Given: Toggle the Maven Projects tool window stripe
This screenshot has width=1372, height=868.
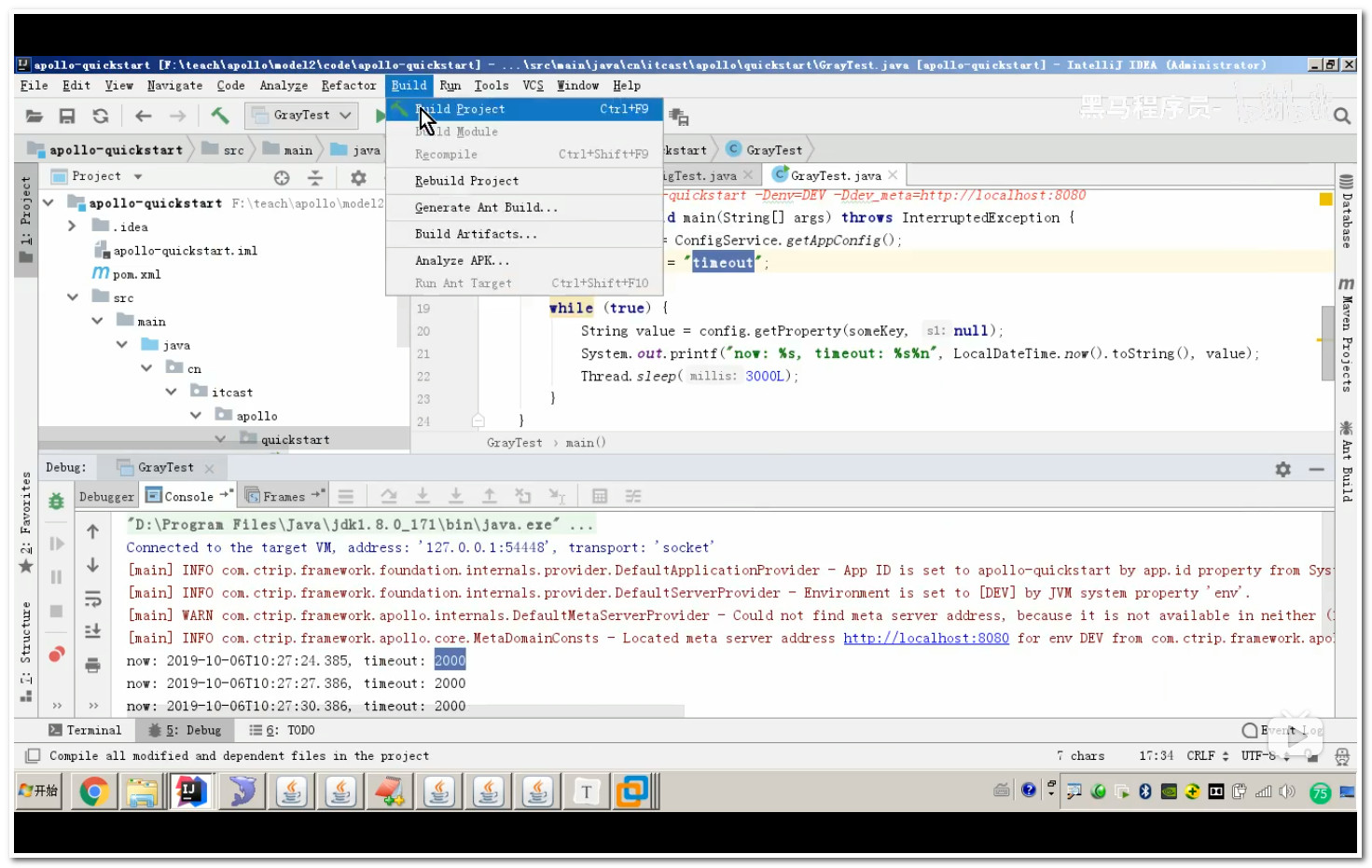Looking at the screenshot, I should coord(1346,335).
